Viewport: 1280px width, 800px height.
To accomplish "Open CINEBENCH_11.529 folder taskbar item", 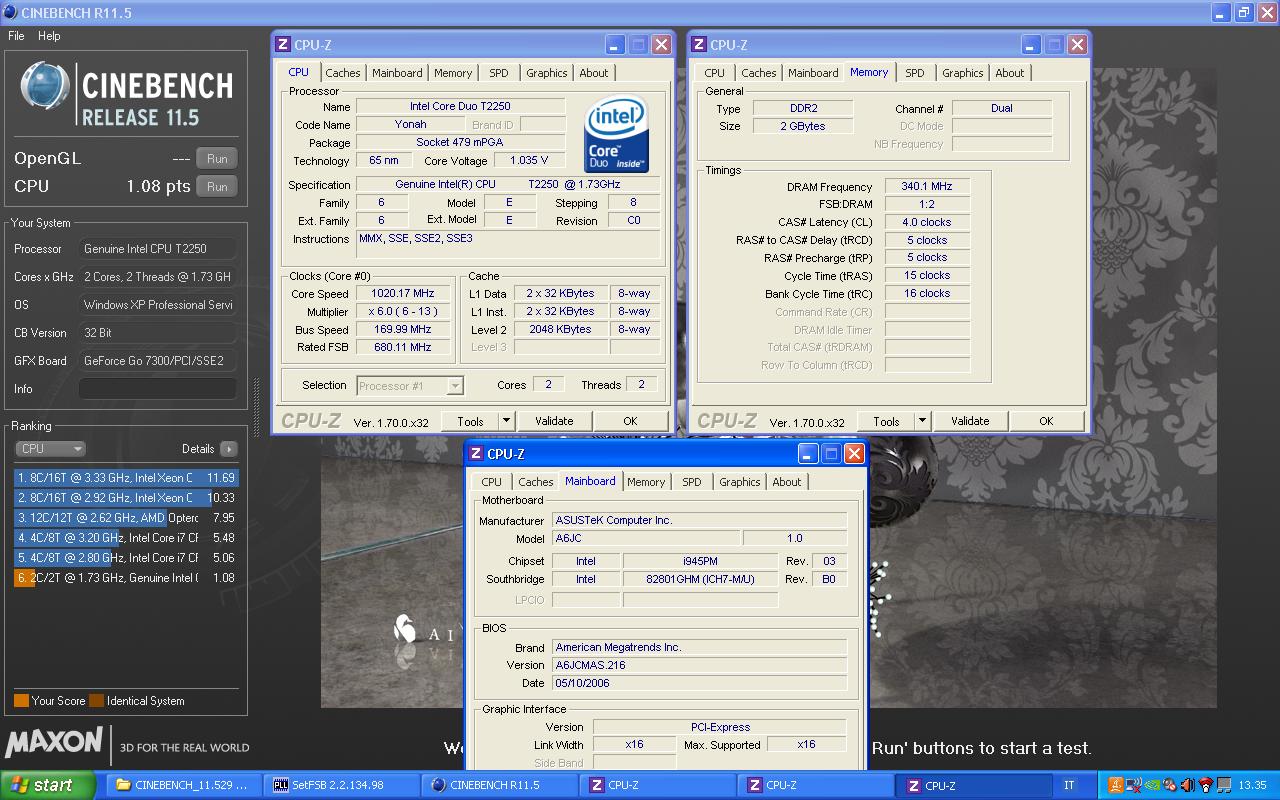I will tap(184, 785).
